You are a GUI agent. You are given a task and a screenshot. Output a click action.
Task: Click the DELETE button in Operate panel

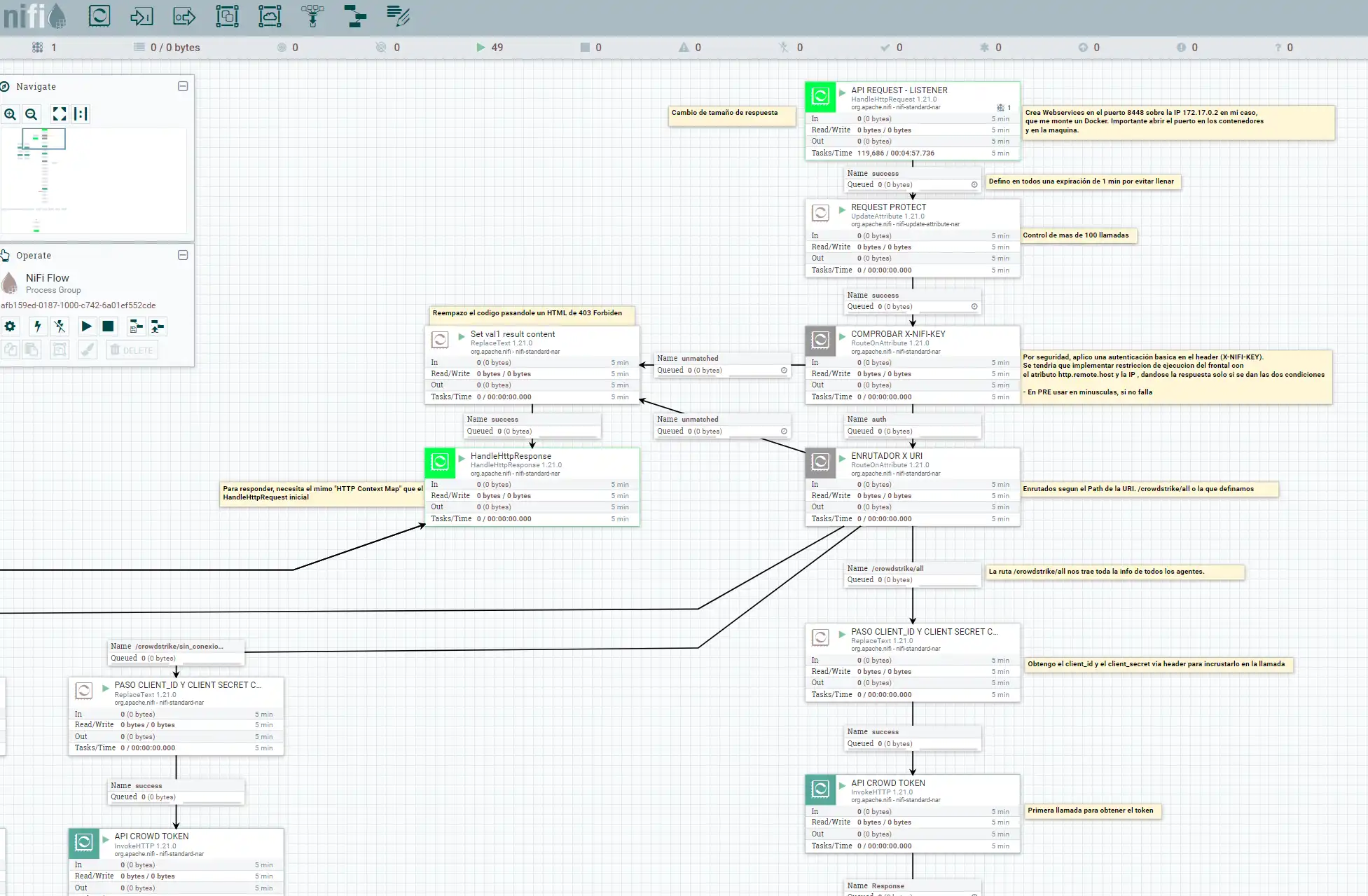[x=132, y=350]
